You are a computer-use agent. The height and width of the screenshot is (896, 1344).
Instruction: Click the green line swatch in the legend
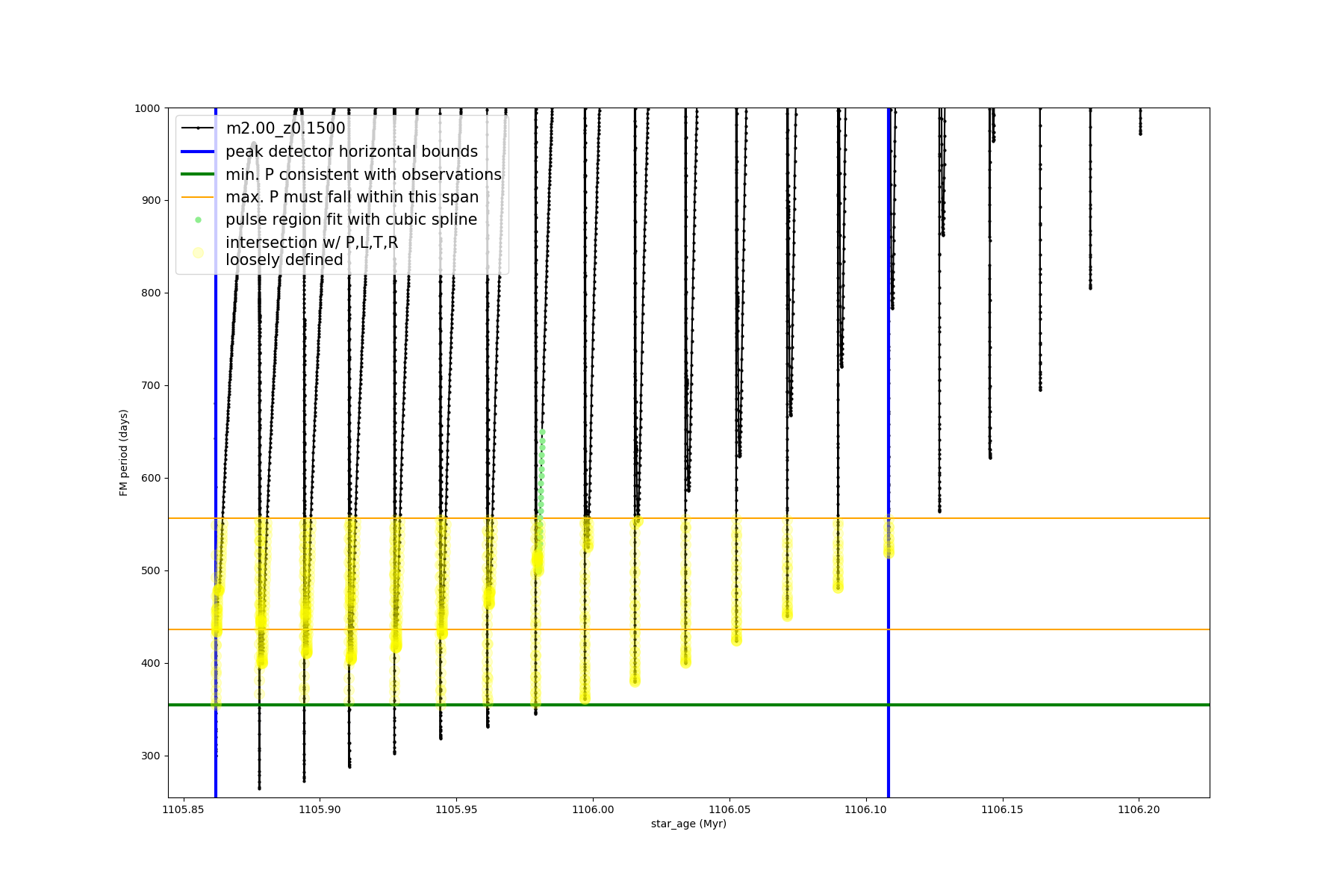pyautogui.click(x=198, y=175)
